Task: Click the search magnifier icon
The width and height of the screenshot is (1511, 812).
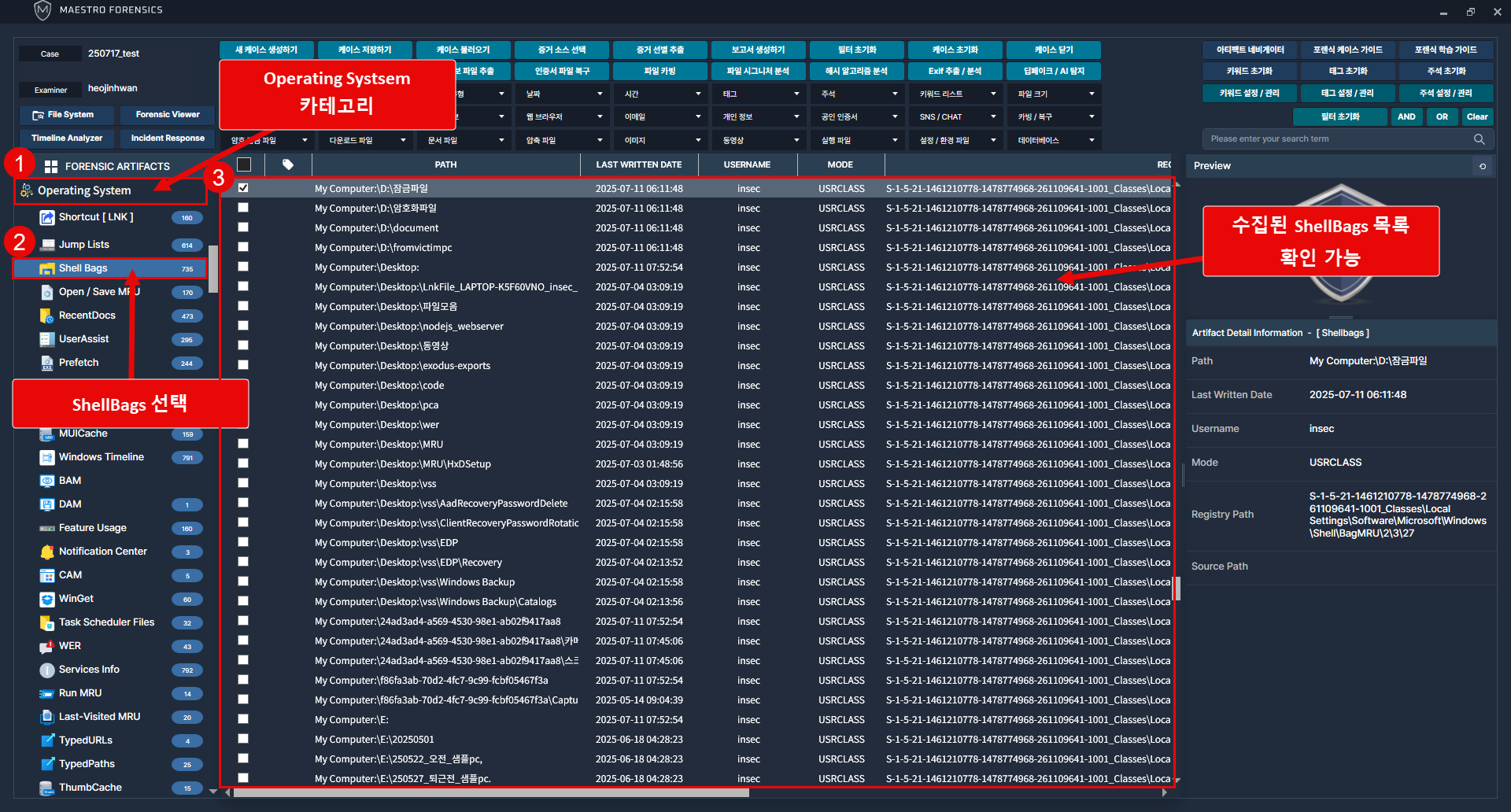Action: click(x=1479, y=139)
